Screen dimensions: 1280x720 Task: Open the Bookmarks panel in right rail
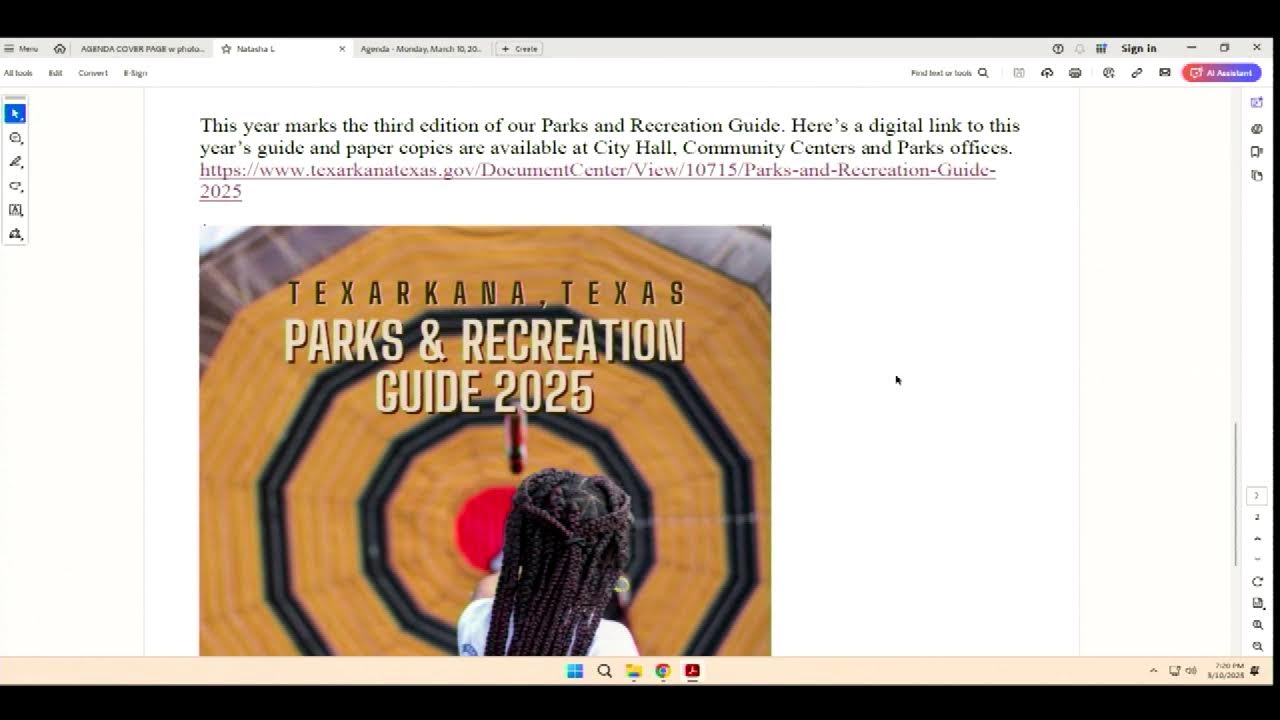point(1257,152)
